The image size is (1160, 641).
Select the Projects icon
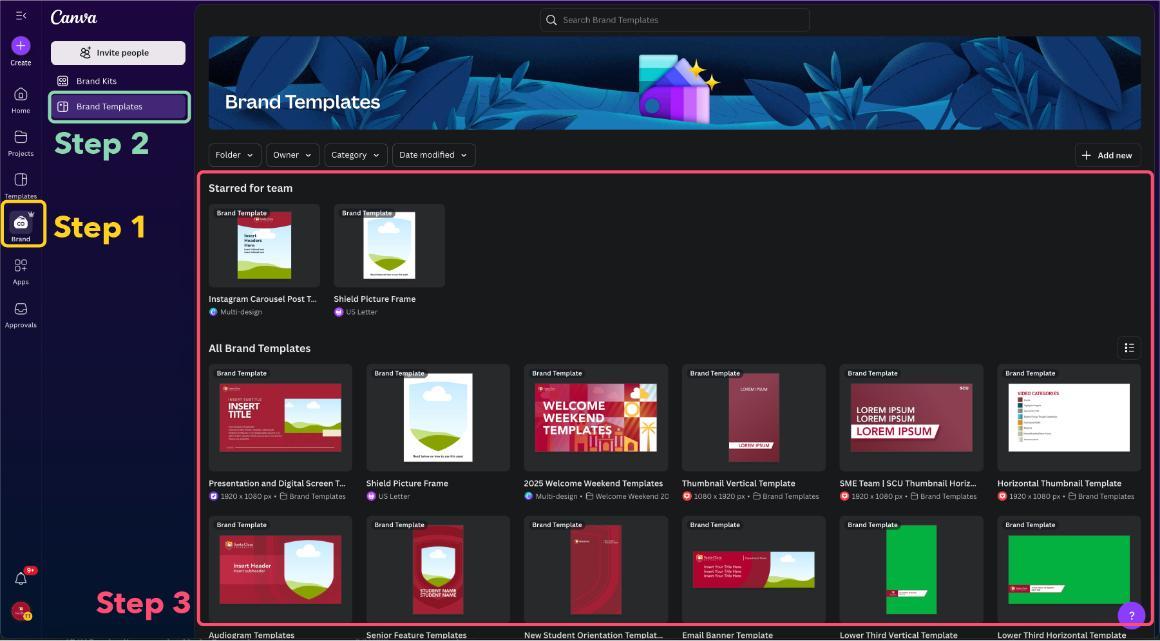(20, 142)
